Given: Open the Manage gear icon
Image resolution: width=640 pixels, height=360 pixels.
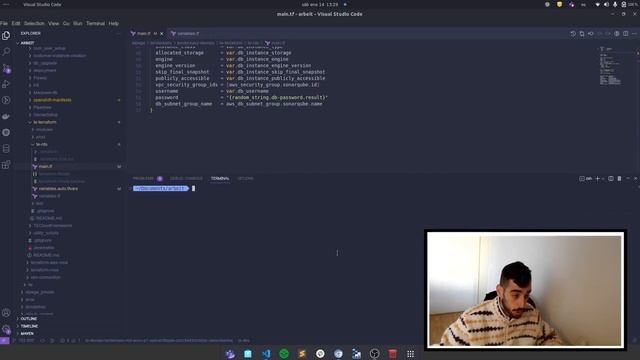Looking at the screenshot, I should pos(6,329).
